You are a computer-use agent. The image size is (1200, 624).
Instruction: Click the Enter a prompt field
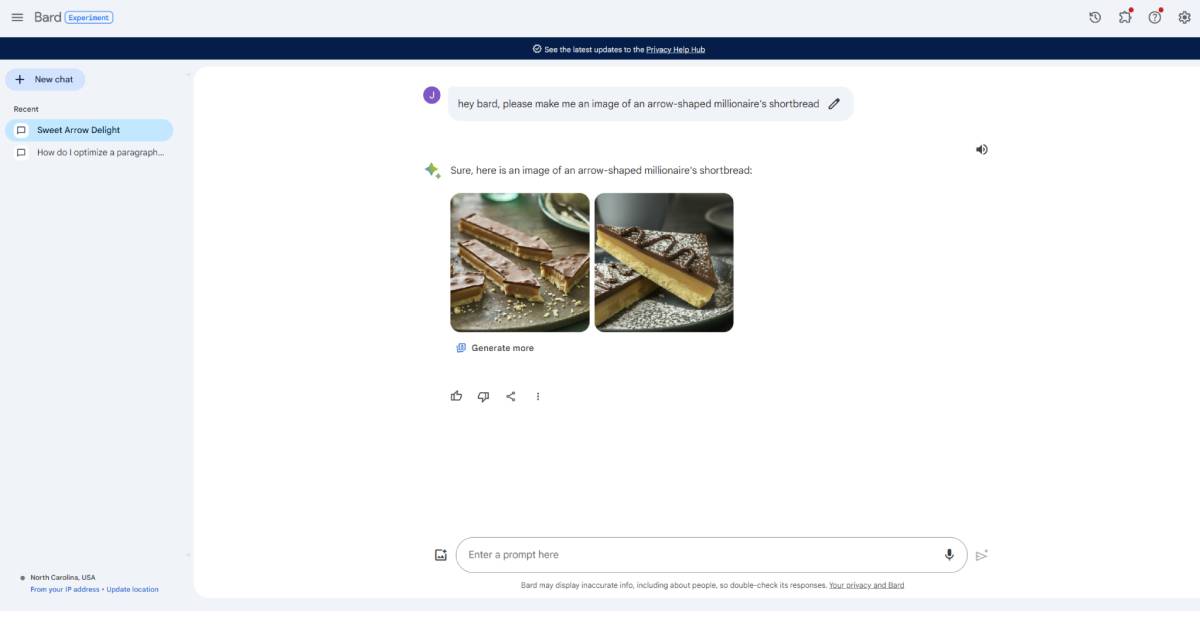tap(700, 555)
